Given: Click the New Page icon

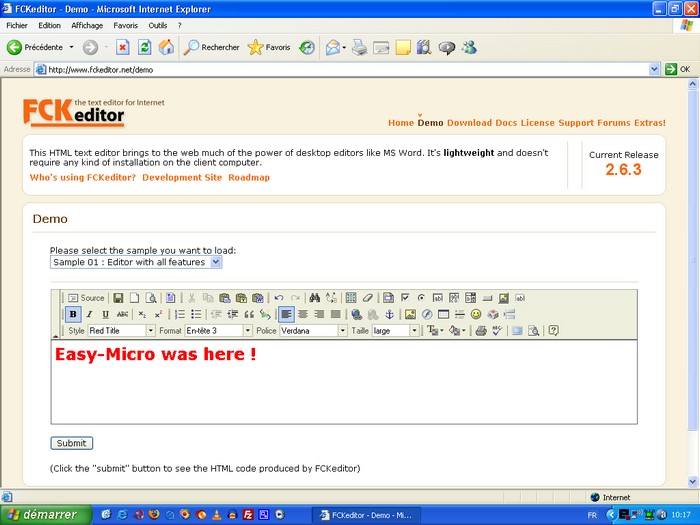Looking at the screenshot, I should 134,298.
